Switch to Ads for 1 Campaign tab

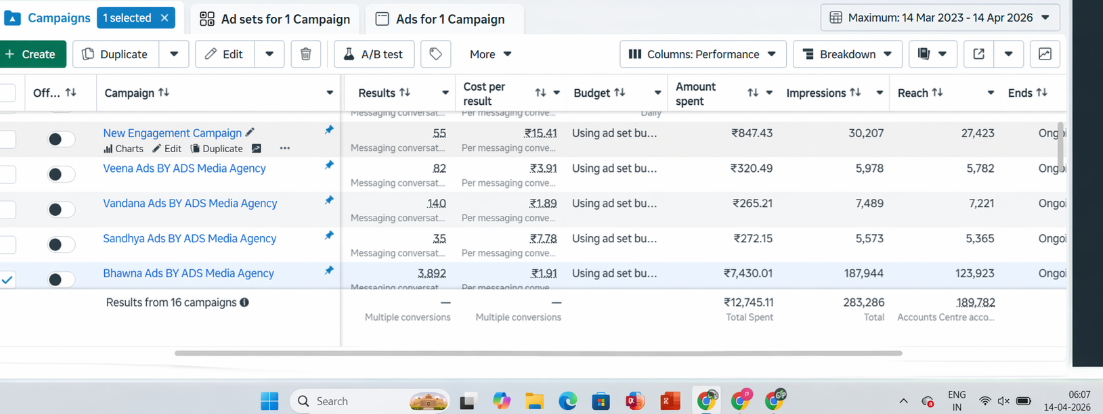pos(445,19)
